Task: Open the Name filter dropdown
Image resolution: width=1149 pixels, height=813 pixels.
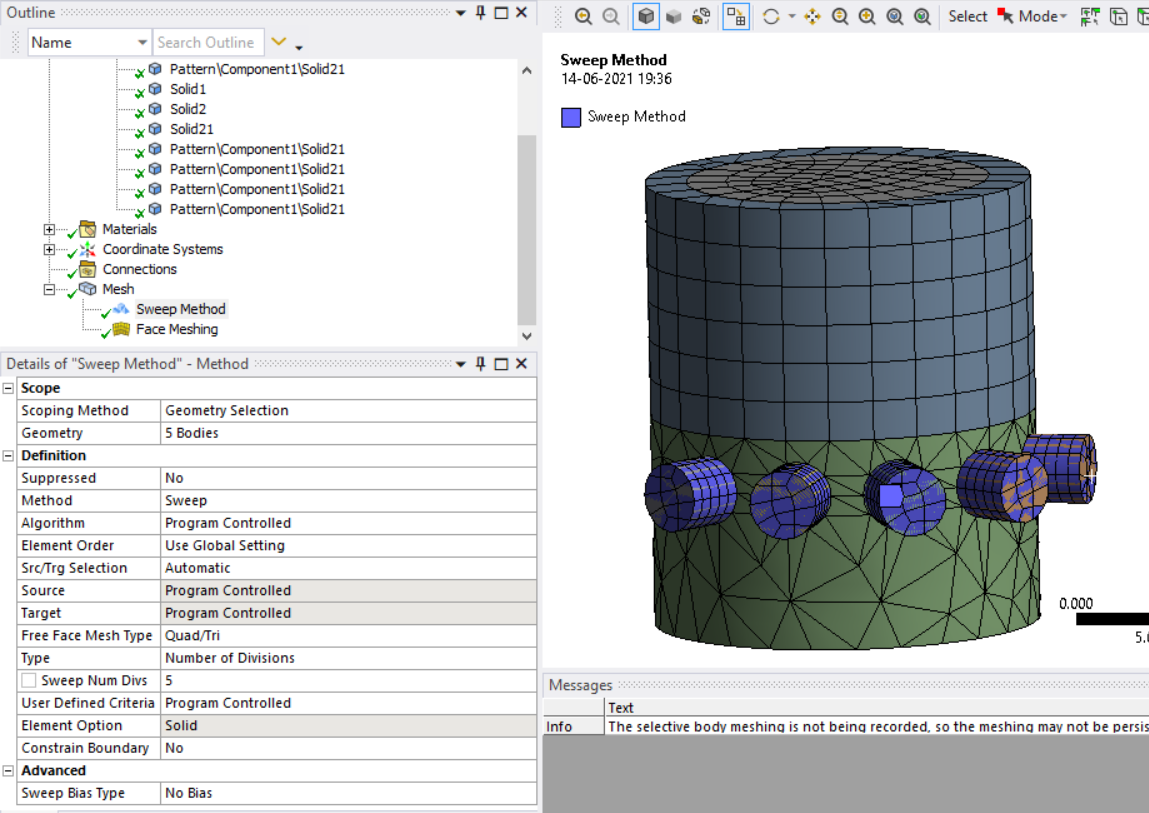Action: [x=142, y=42]
